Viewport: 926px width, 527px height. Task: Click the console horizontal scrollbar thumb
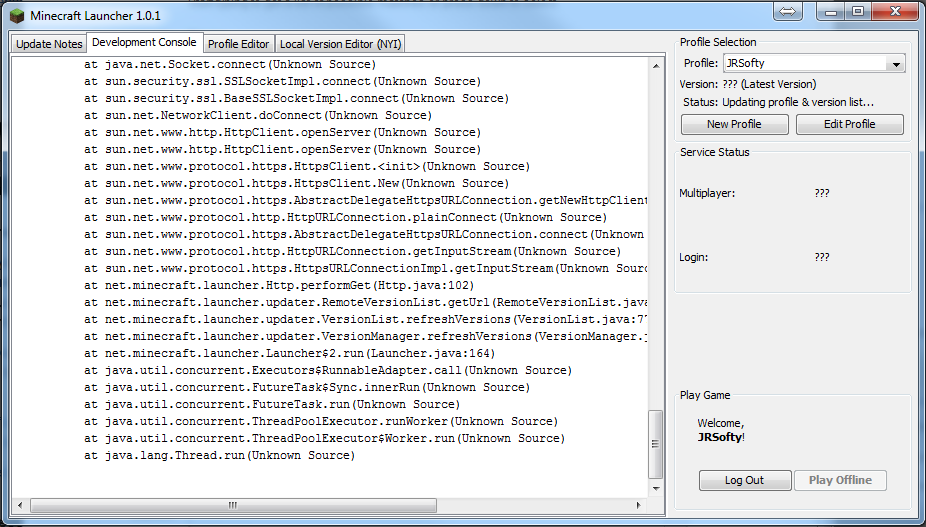click(233, 505)
